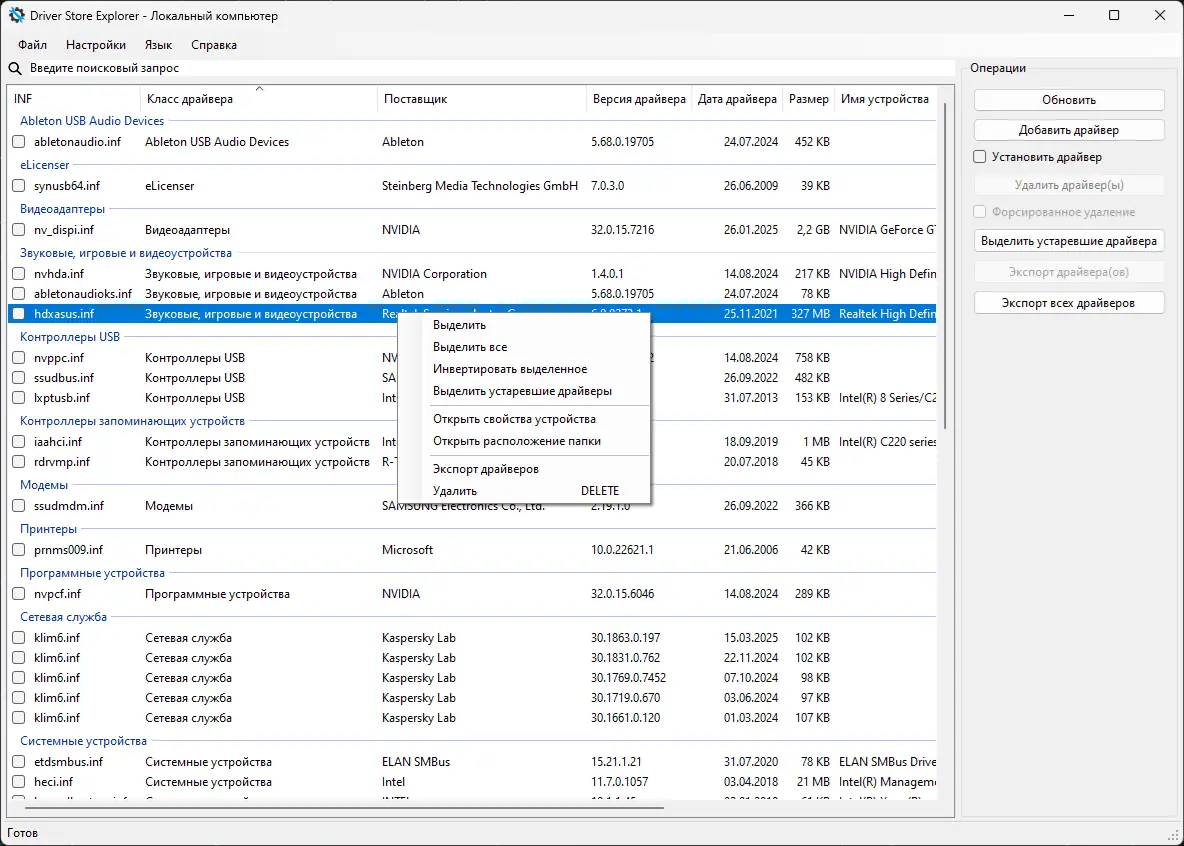Check the nv_dispi.inf row checkbox

click(x=19, y=230)
